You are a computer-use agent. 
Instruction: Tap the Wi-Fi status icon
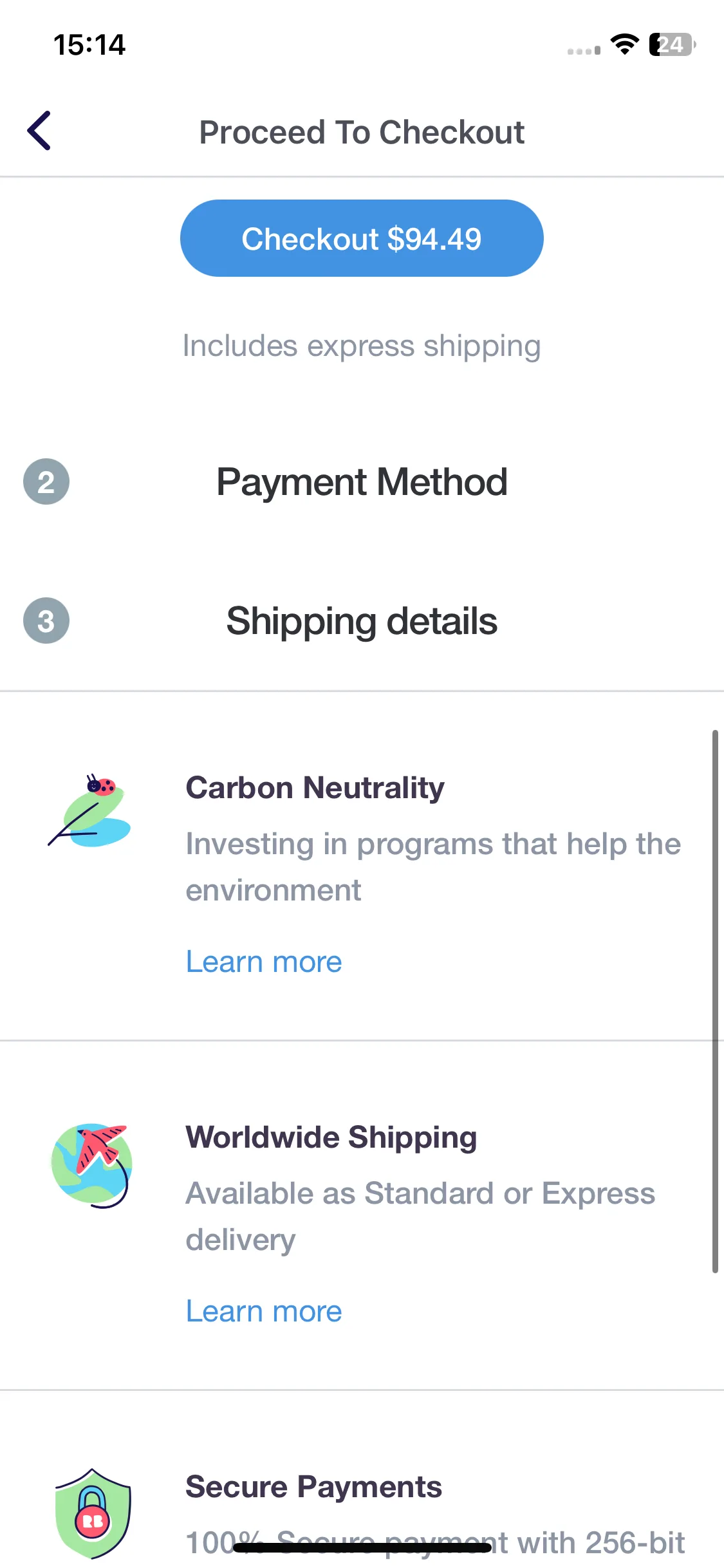pyautogui.click(x=624, y=44)
